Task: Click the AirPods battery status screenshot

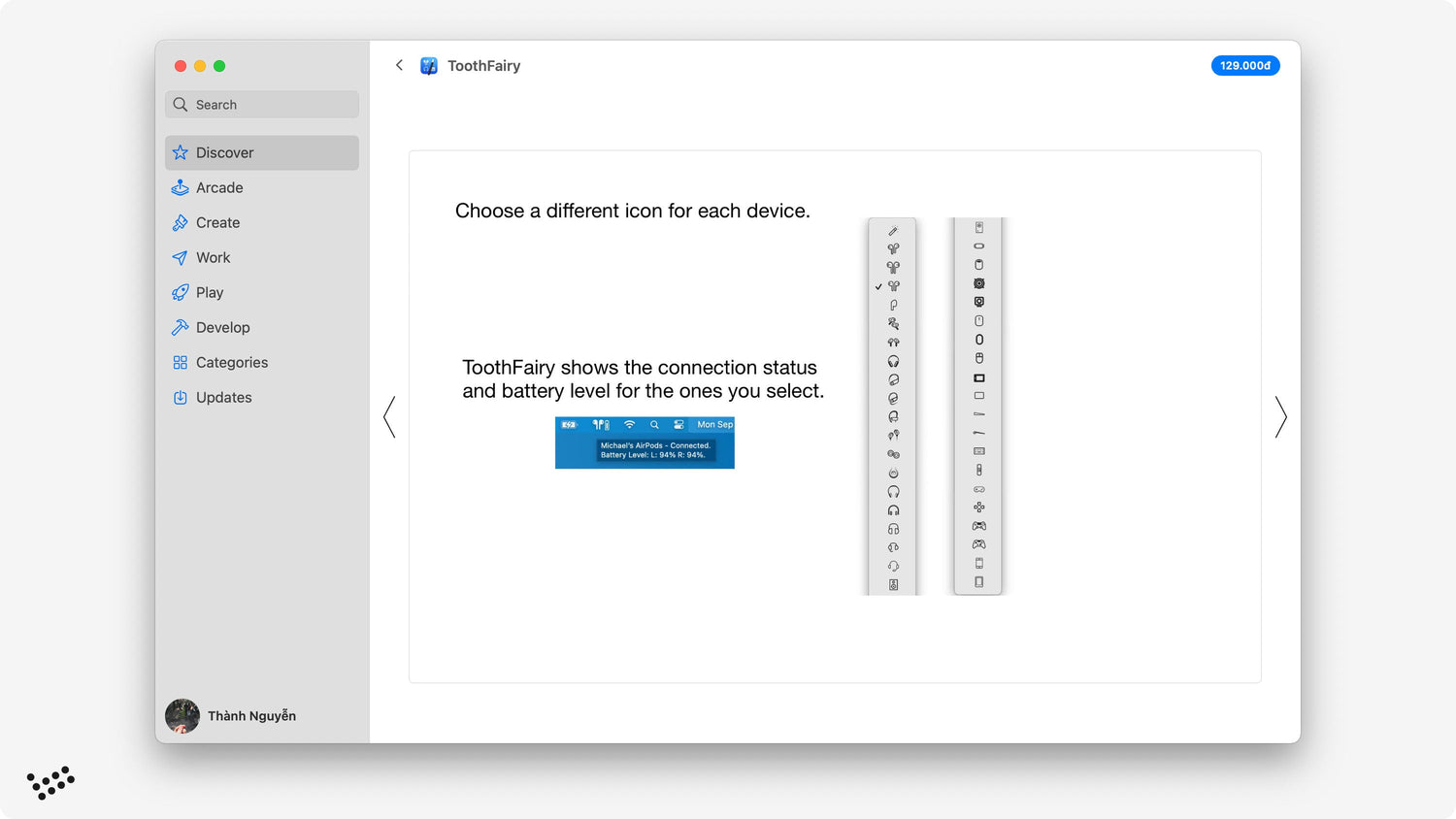Action: tap(645, 442)
